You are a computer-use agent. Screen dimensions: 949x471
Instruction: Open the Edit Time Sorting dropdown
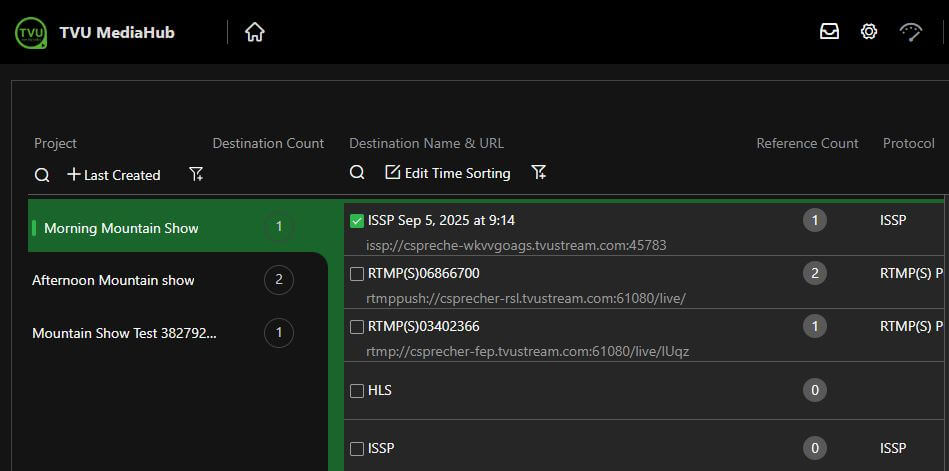click(x=448, y=173)
